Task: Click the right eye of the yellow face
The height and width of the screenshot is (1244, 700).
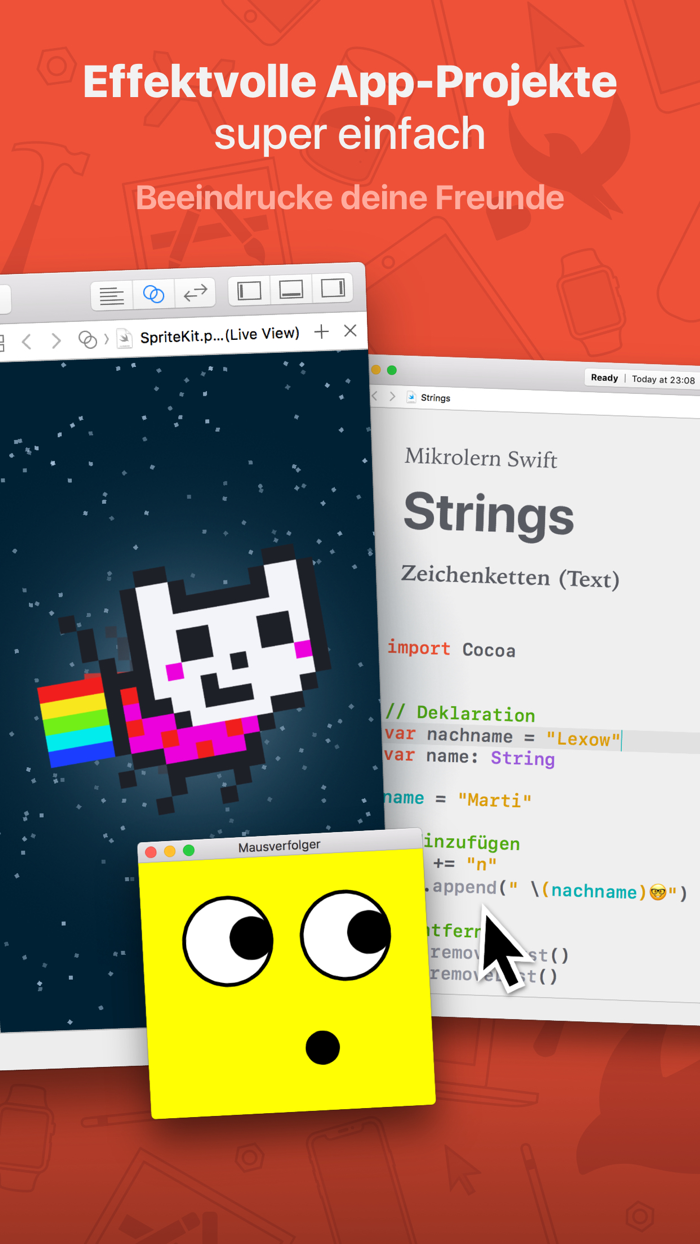Action: 346,934
